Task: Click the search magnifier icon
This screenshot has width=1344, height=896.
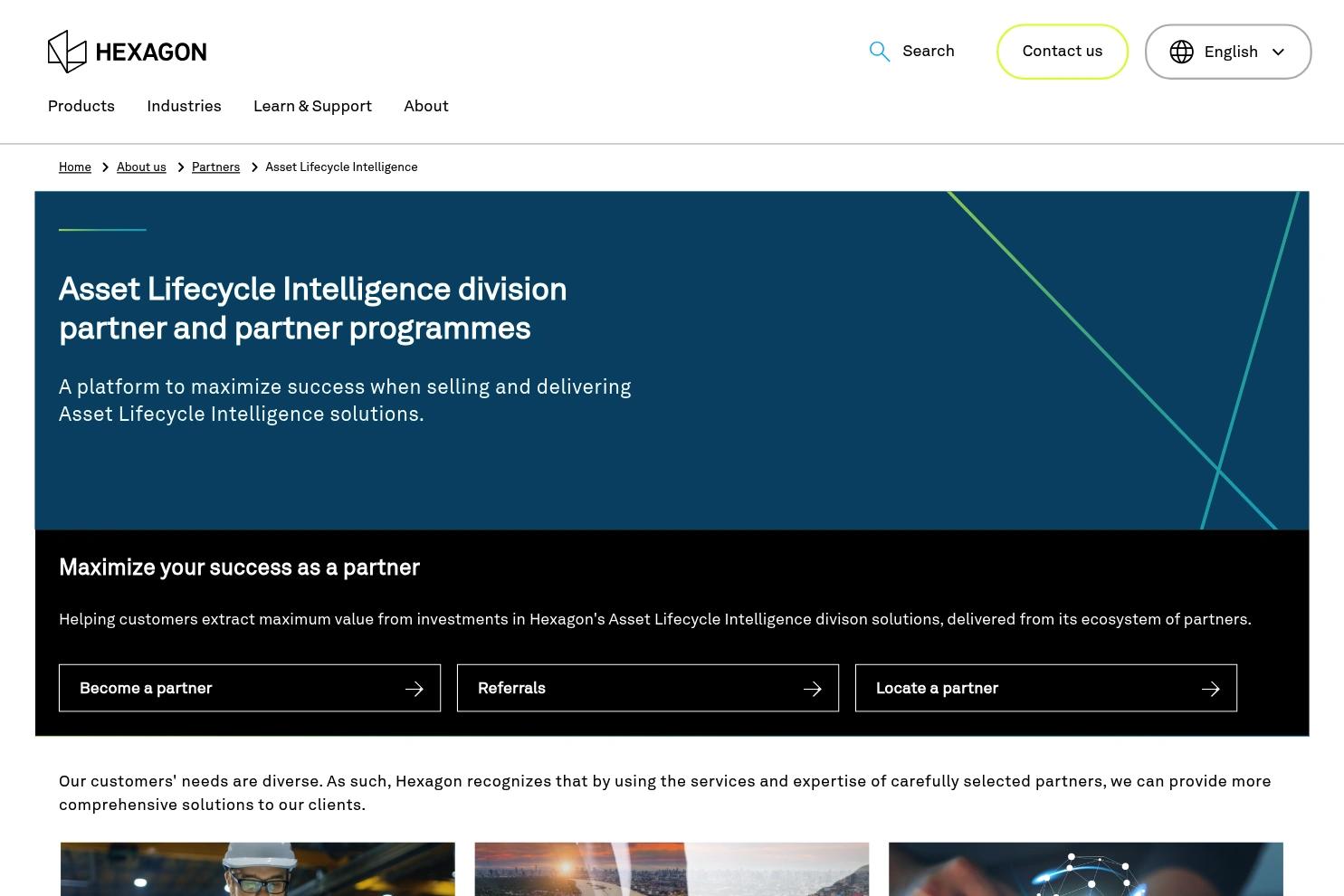Action: coord(880,52)
